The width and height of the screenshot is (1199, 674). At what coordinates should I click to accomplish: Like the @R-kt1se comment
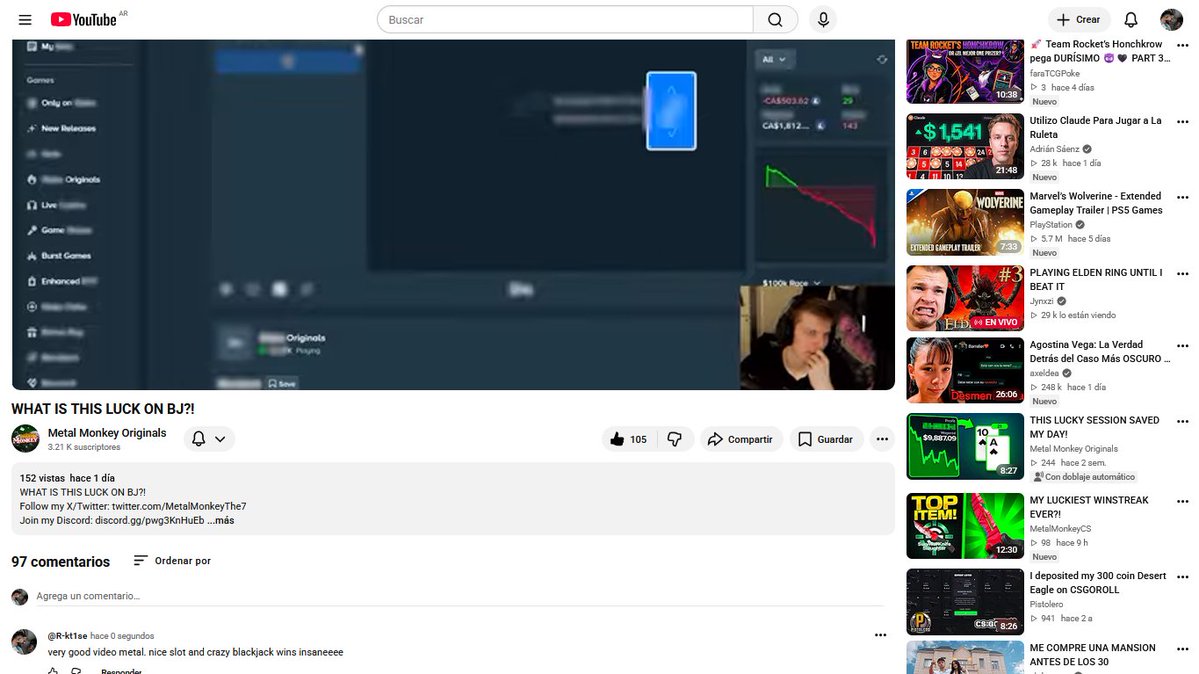pos(53,671)
